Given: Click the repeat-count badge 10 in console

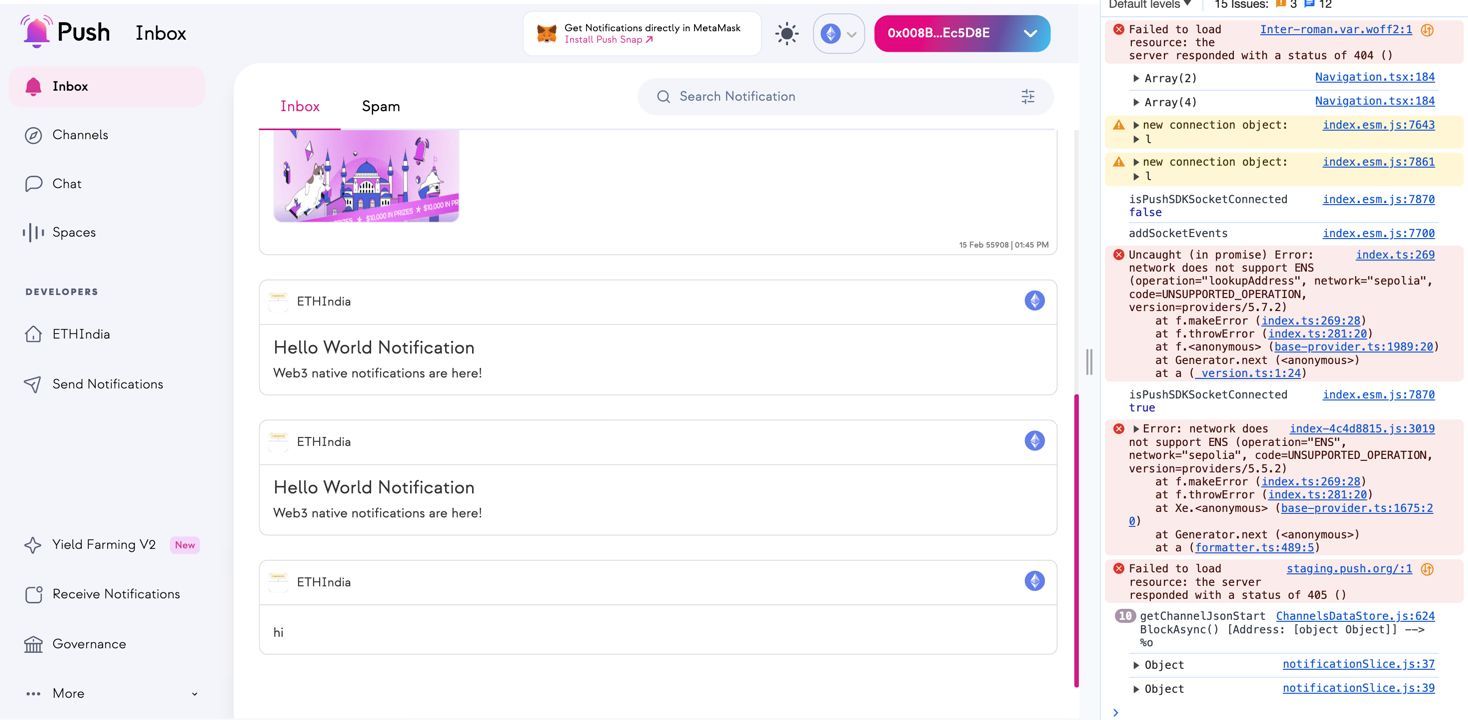Looking at the screenshot, I should coord(1124,616).
